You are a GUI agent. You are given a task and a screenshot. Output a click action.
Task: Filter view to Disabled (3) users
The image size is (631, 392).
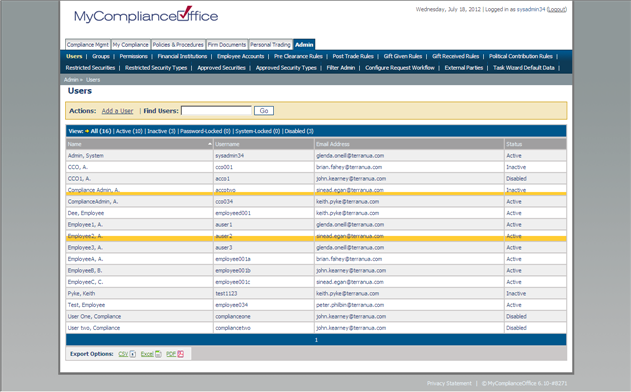[299, 131]
